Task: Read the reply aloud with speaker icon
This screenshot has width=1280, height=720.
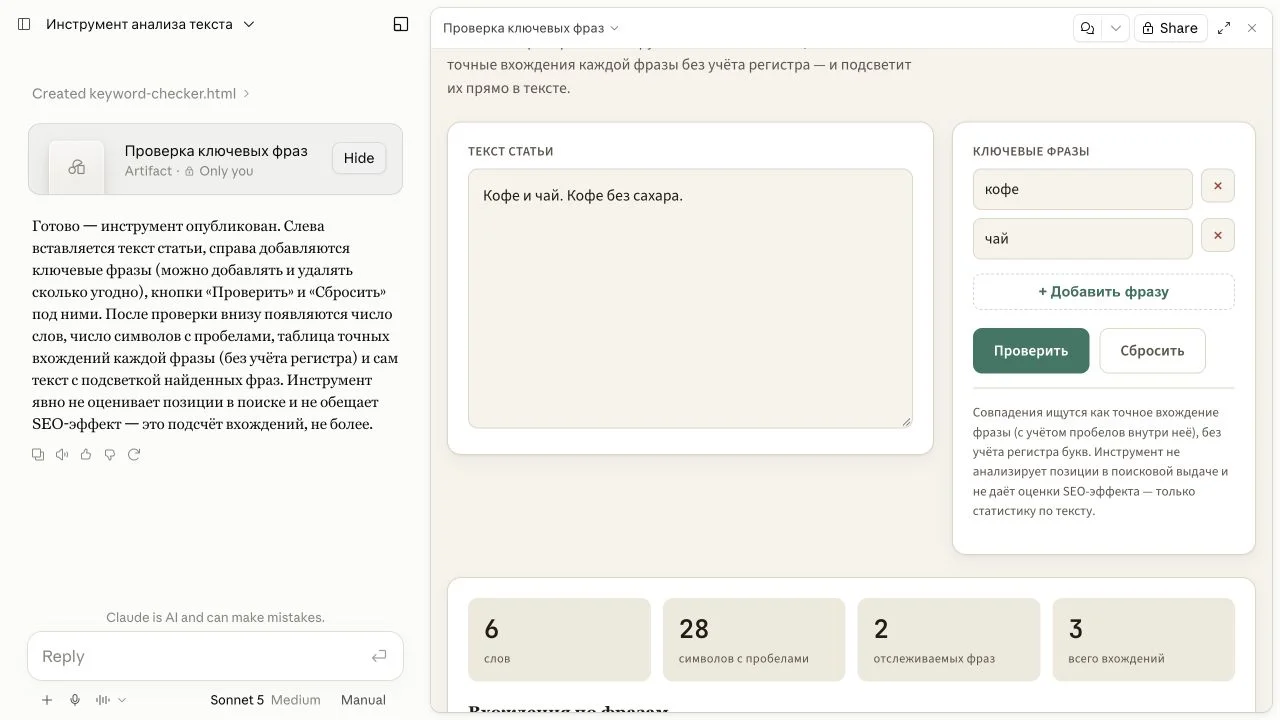Action: [62, 454]
